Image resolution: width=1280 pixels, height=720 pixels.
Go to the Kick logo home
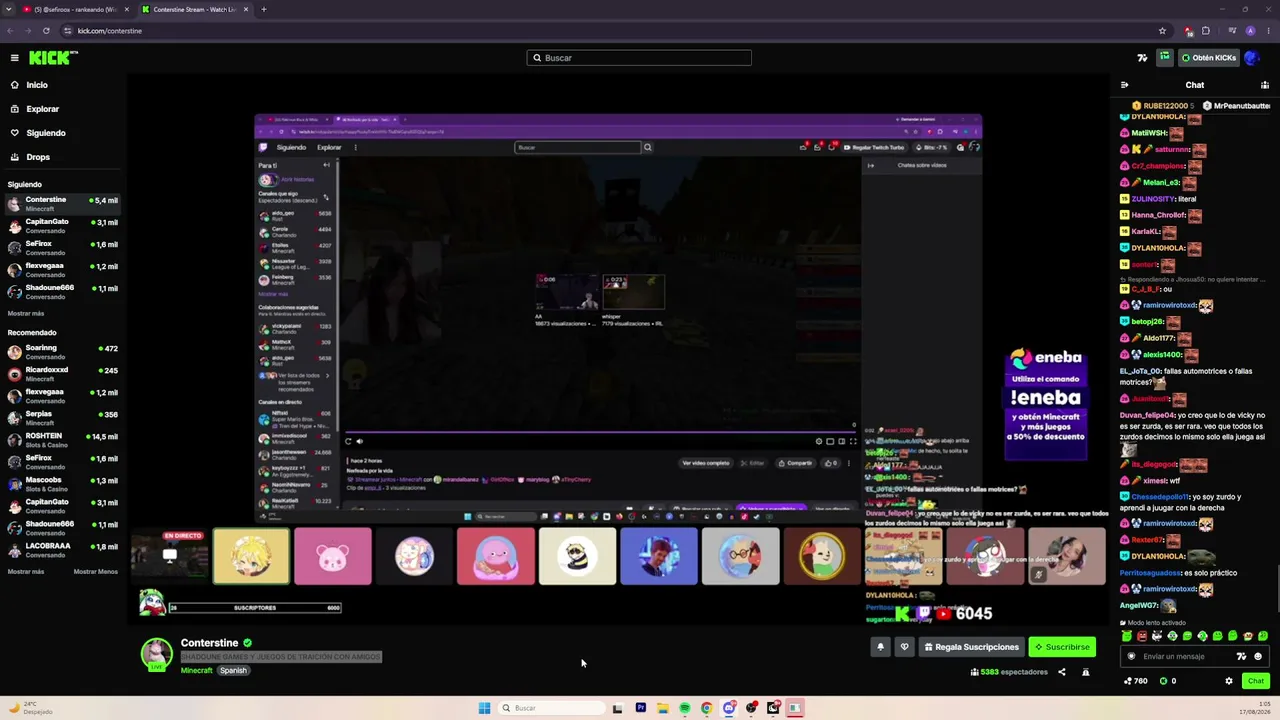[x=53, y=58]
